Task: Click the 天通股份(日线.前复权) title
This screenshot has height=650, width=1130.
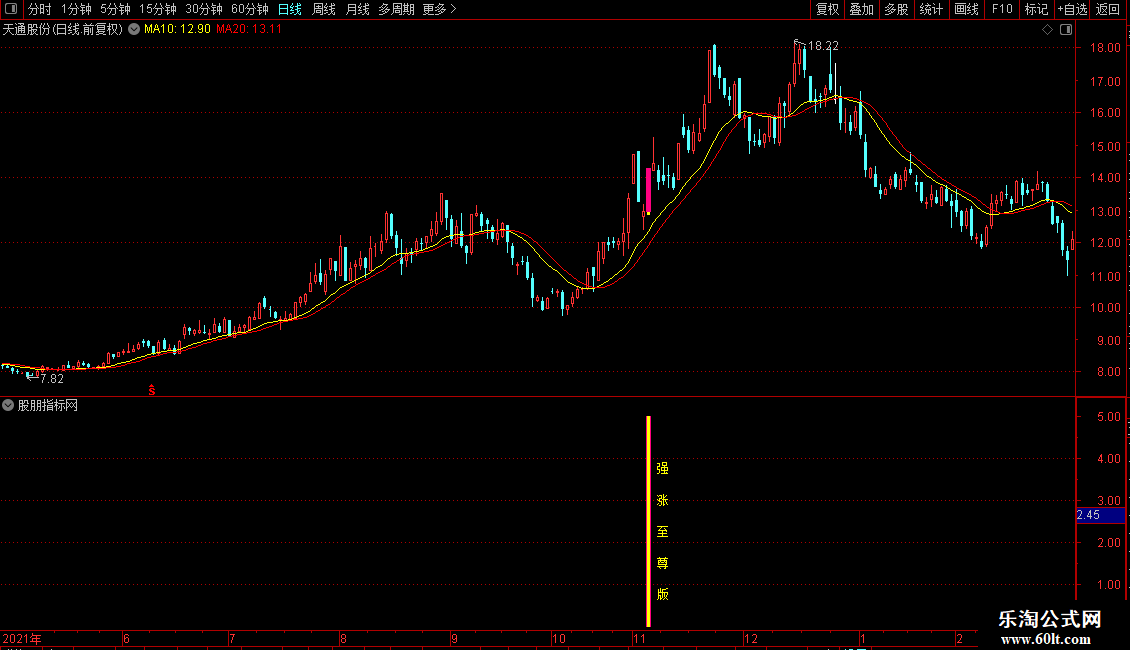Action: tap(63, 29)
